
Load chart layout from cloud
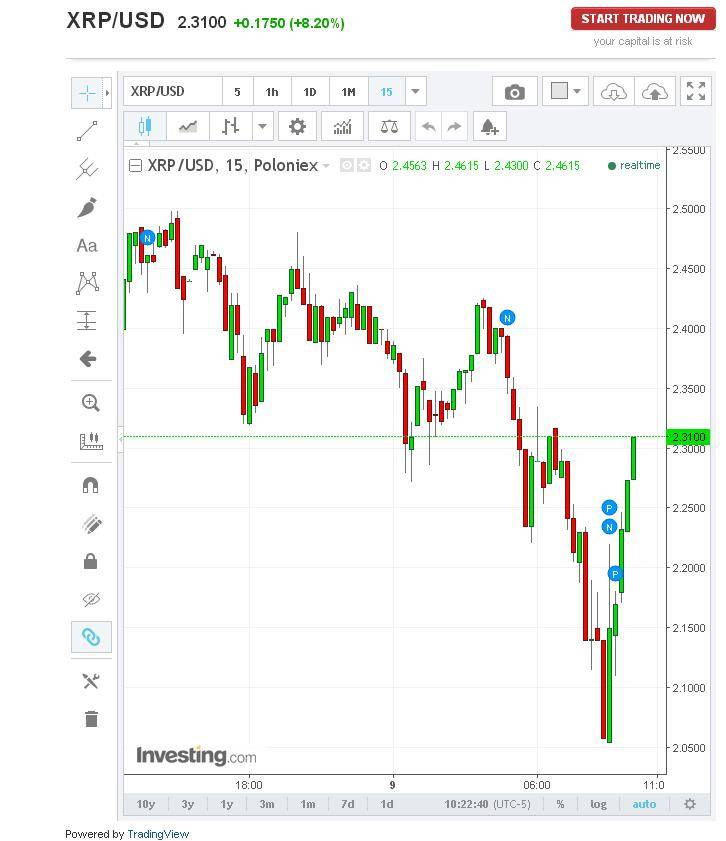click(x=613, y=92)
